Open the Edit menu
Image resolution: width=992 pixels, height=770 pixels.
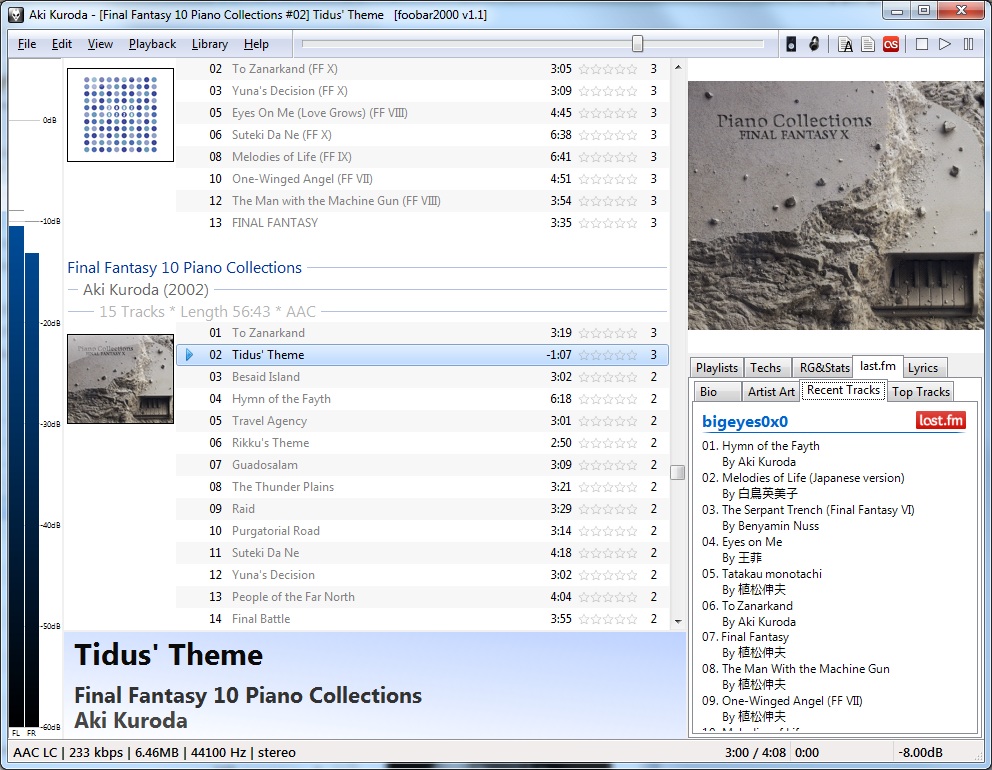click(61, 44)
